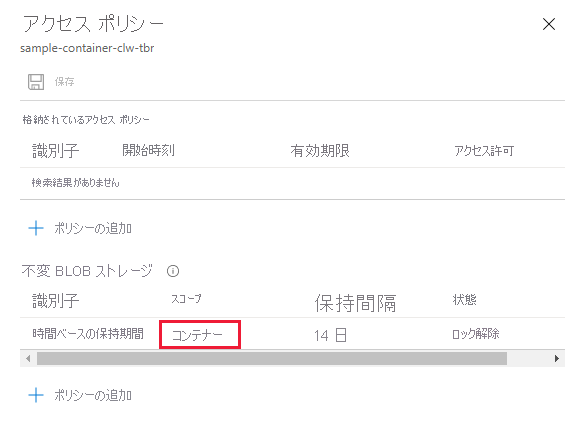583x432 pixels.
Task: Click ポリシーの追加 link under immutable BLOB storage
Action: 93,395
